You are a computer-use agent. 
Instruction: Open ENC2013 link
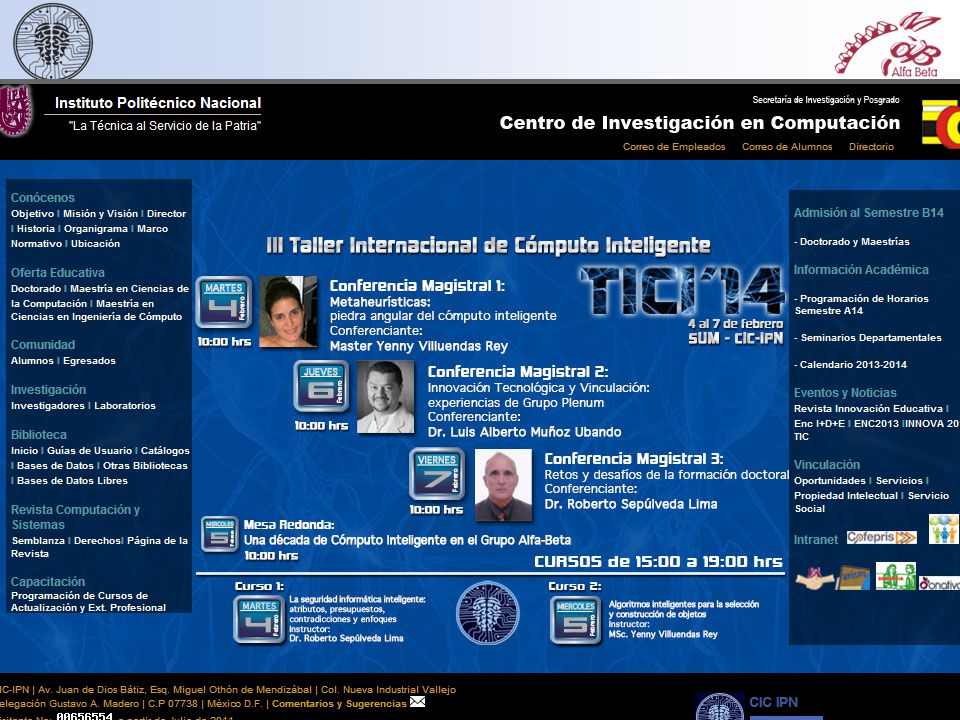(877, 424)
